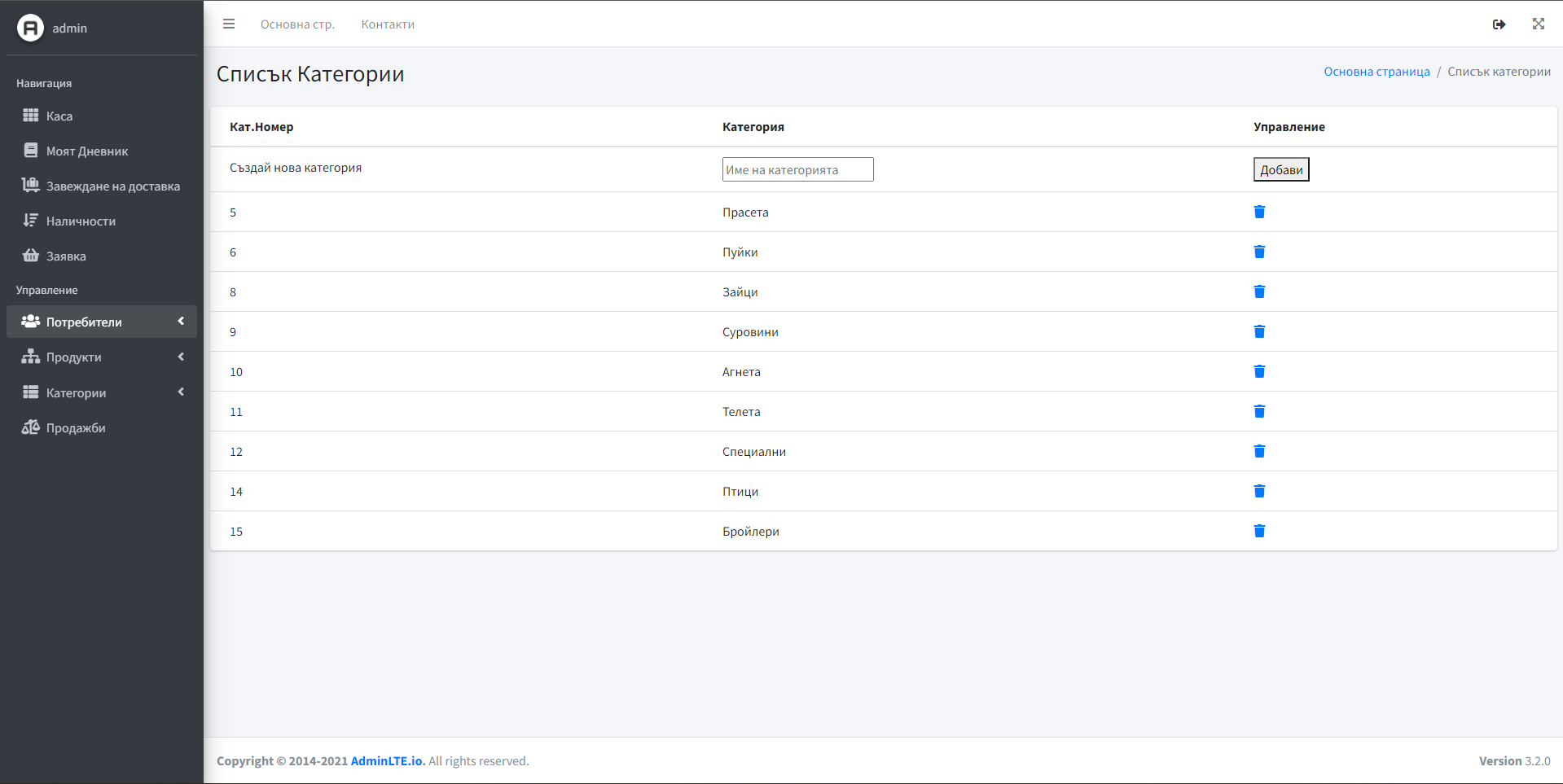Open Завеждане на доставка delivery icon
1563x784 pixels.
pyautogui.click(x=30, y=185)
